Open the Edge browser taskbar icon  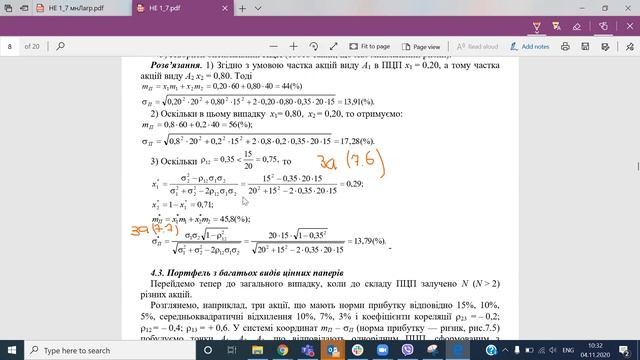(x=458, y=350)
